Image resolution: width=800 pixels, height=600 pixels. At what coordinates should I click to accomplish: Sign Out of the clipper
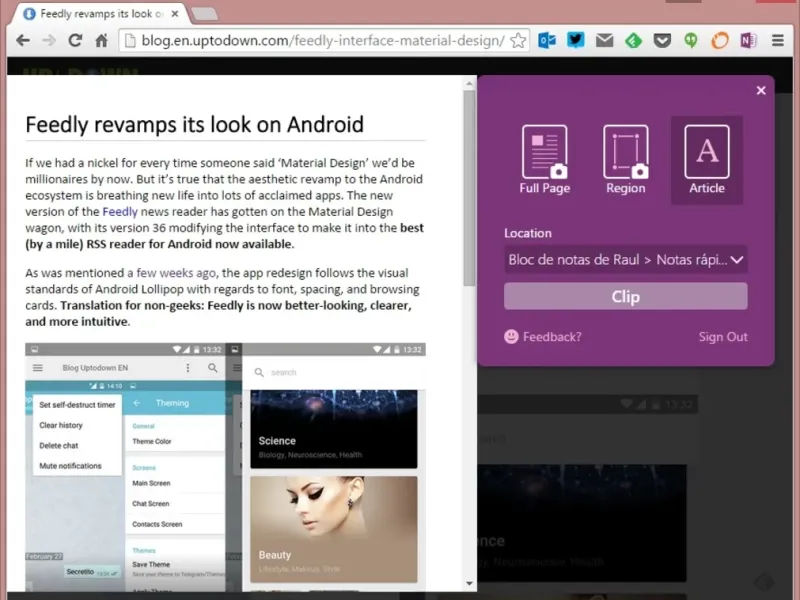pyautogui.click(x=723, y=337)
